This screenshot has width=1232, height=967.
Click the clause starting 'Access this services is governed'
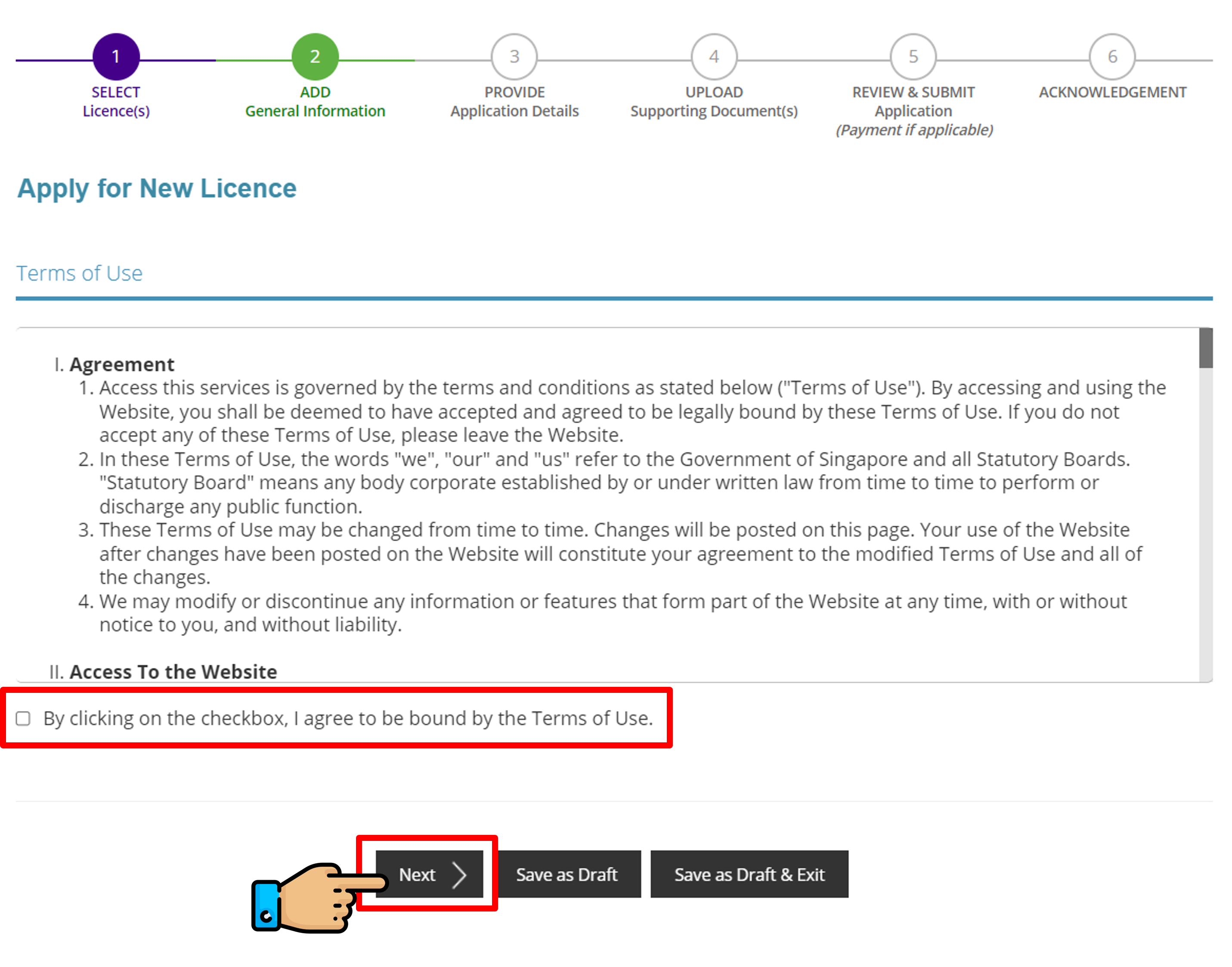point(632,411)
